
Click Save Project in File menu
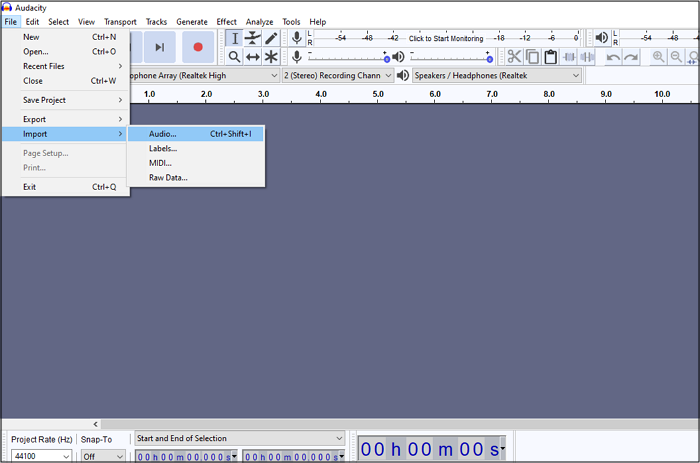click(45, 100)
